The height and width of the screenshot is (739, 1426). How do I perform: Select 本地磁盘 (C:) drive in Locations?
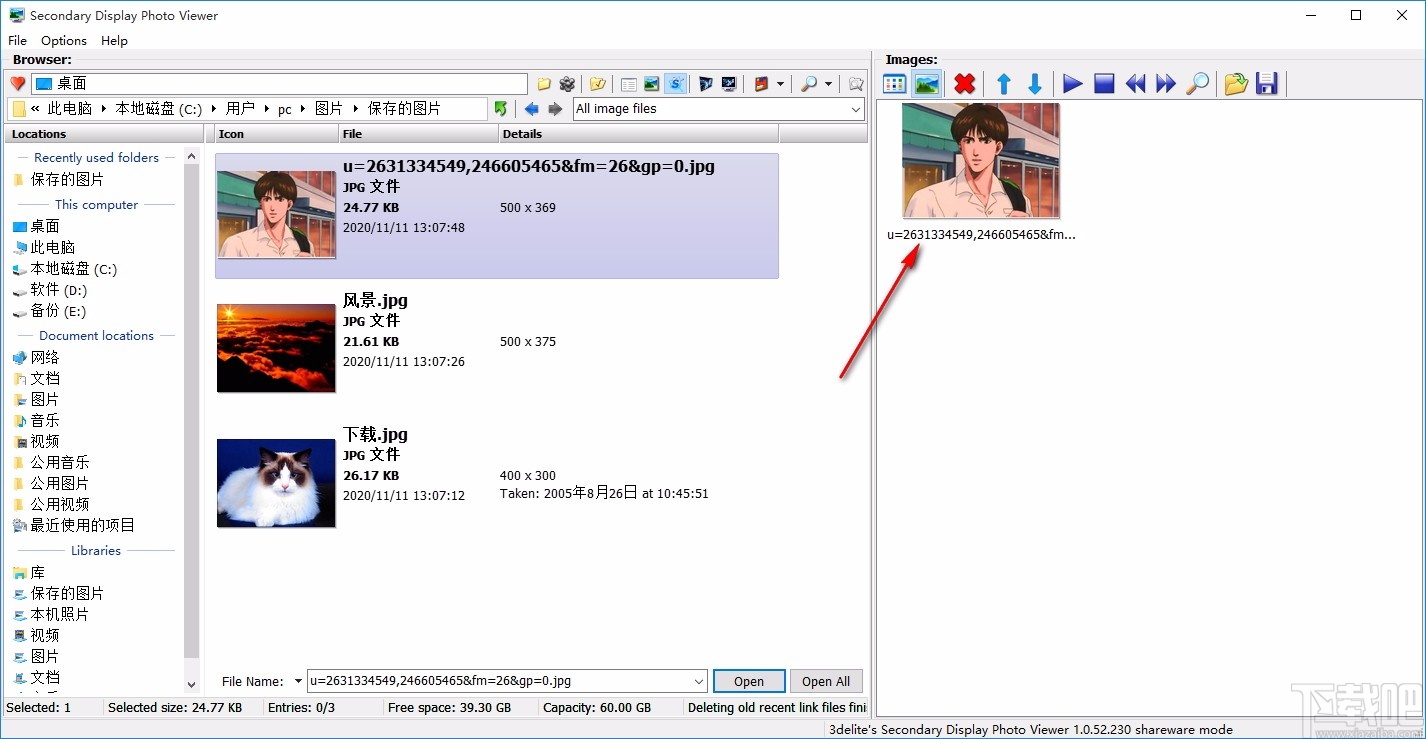pyautogui.click(x=73, y=269)
